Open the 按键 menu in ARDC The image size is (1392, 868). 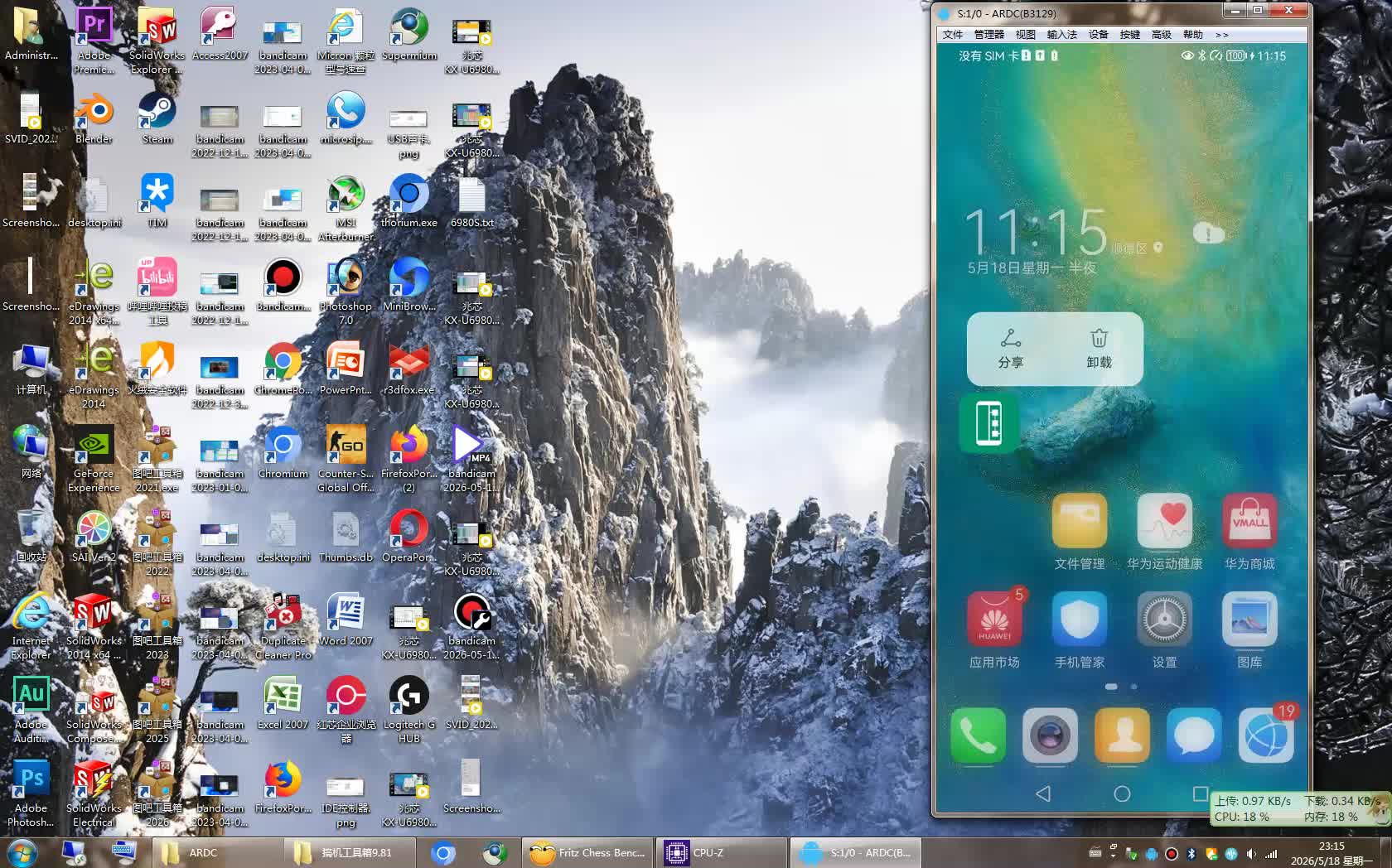(1129, 35)
